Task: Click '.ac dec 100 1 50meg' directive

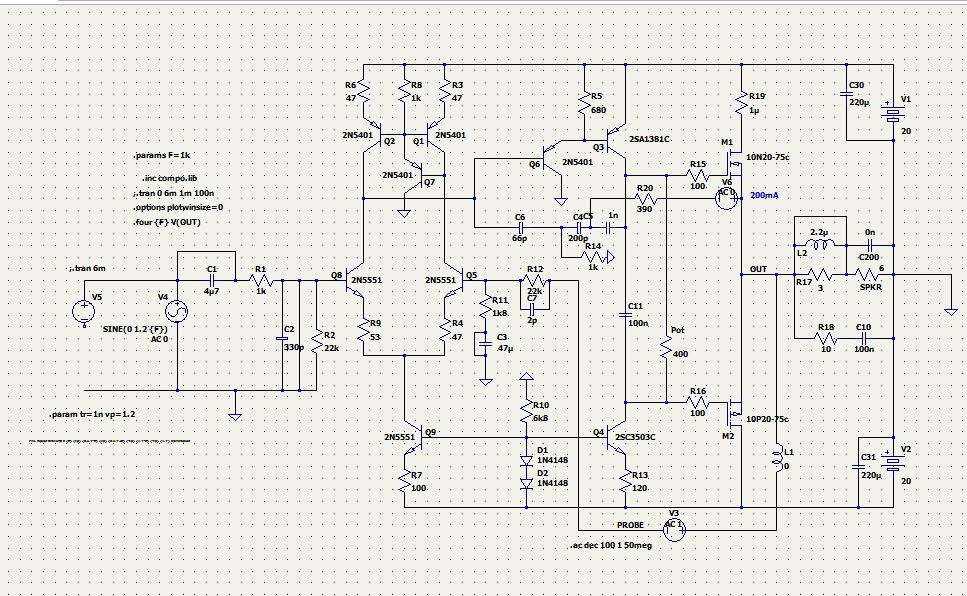Action: point(611,546)
